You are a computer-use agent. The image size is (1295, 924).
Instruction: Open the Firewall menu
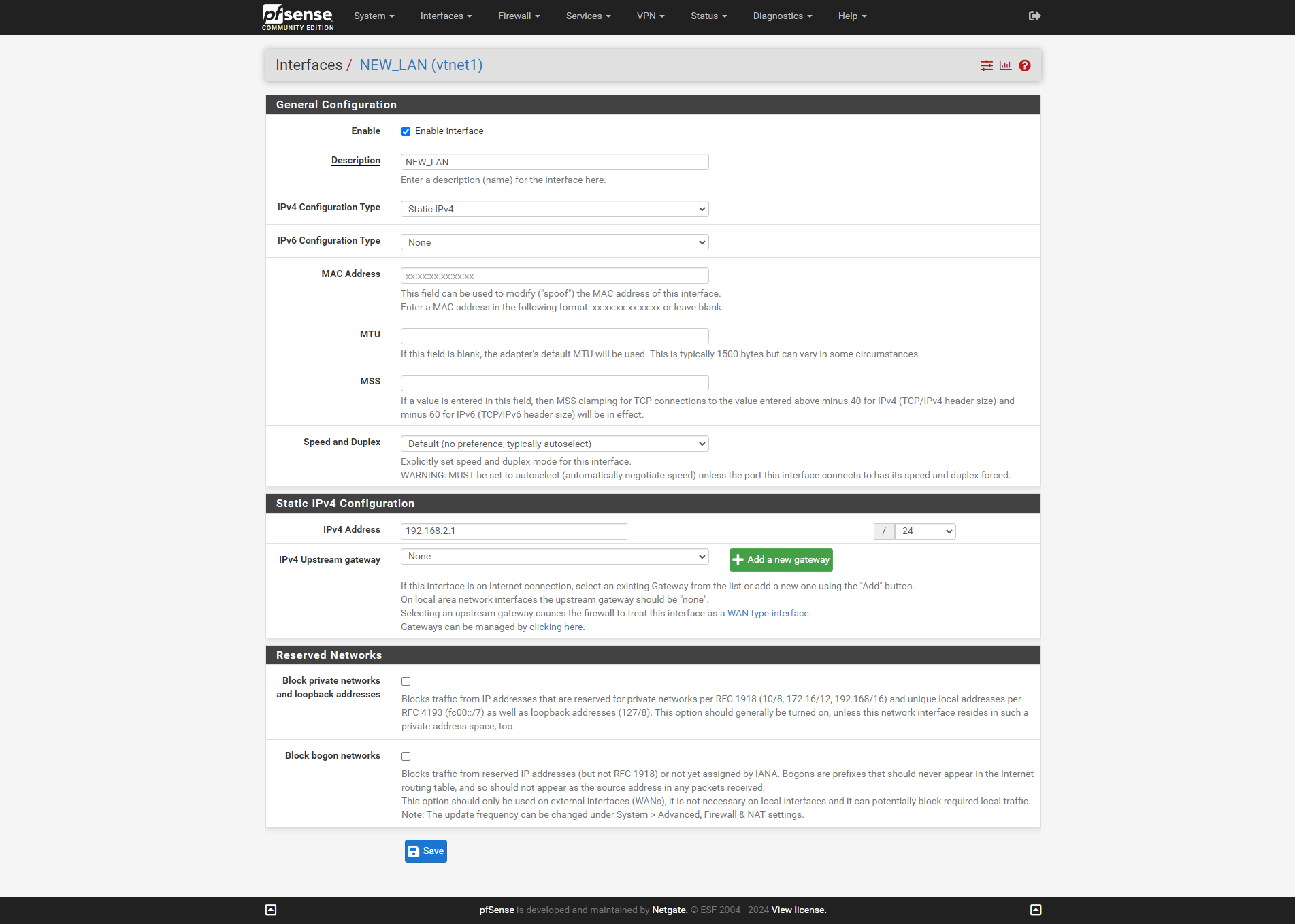[519, 16]
